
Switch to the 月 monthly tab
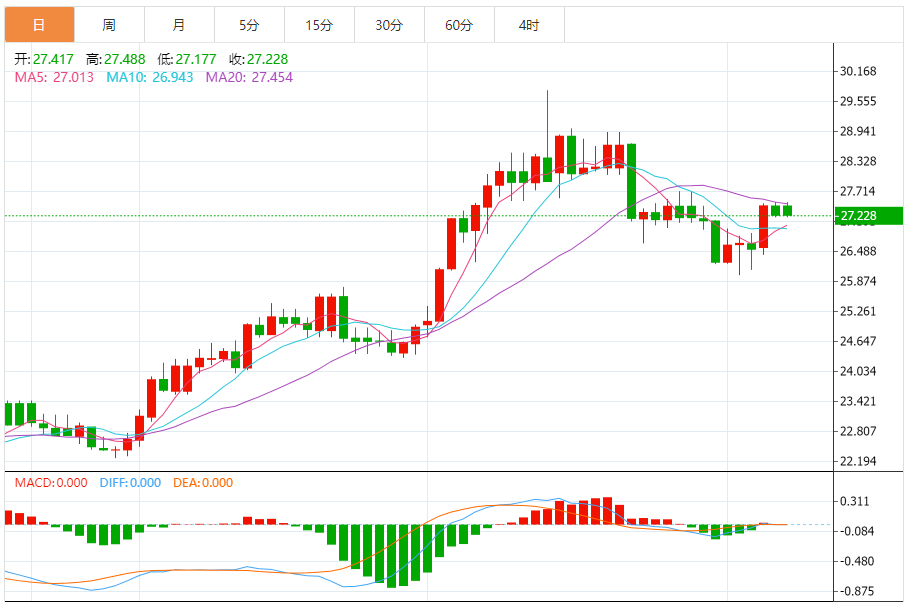(179, 25)
